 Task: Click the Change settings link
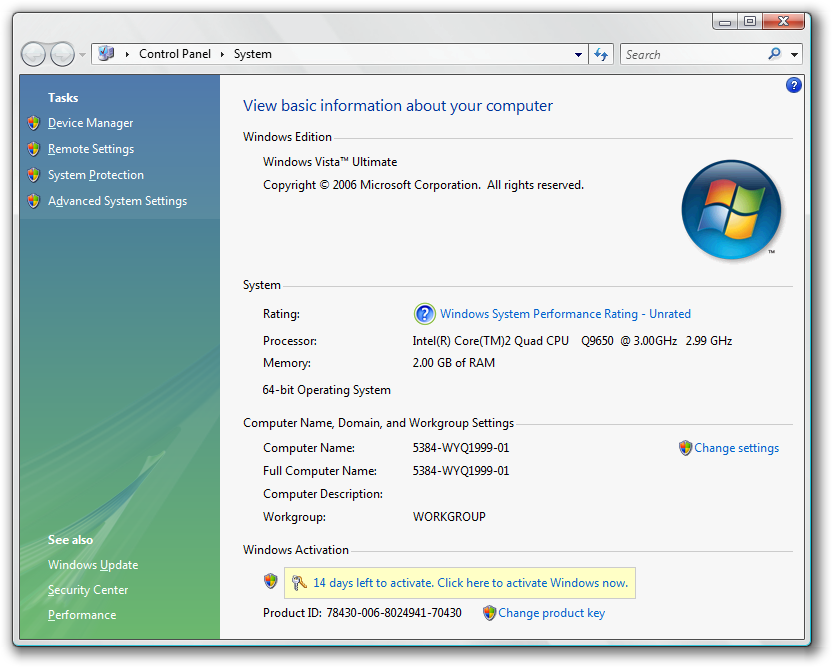click(x=736, y=448)
